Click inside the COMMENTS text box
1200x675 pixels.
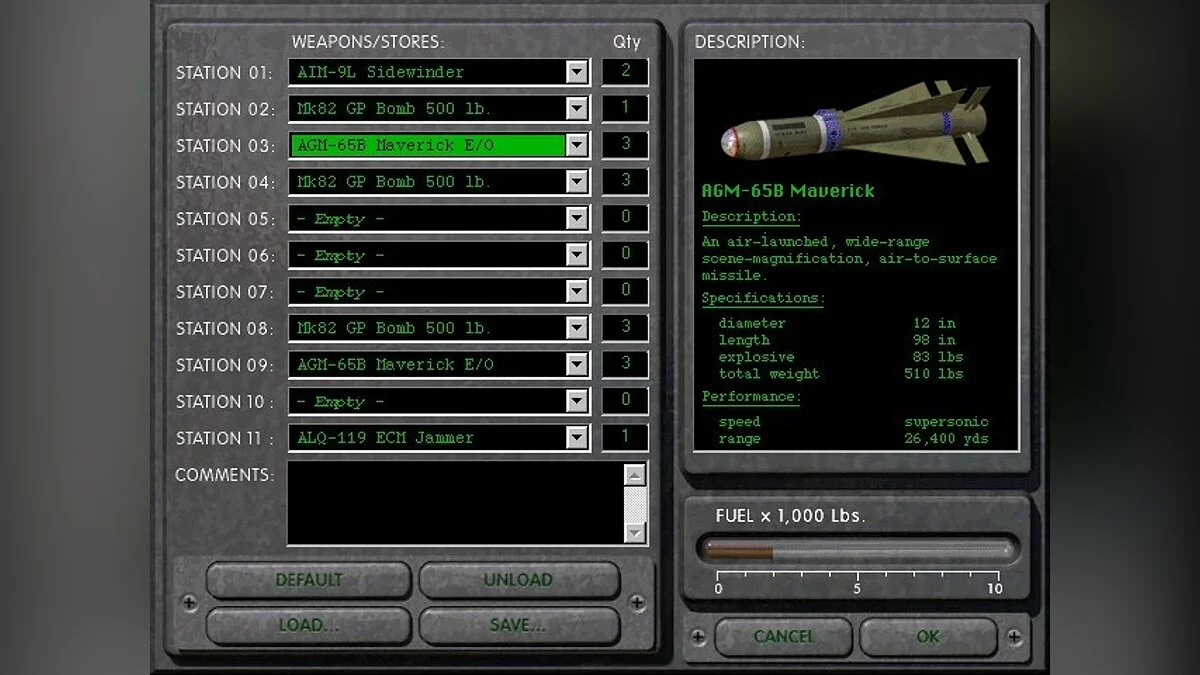[455, 503]
